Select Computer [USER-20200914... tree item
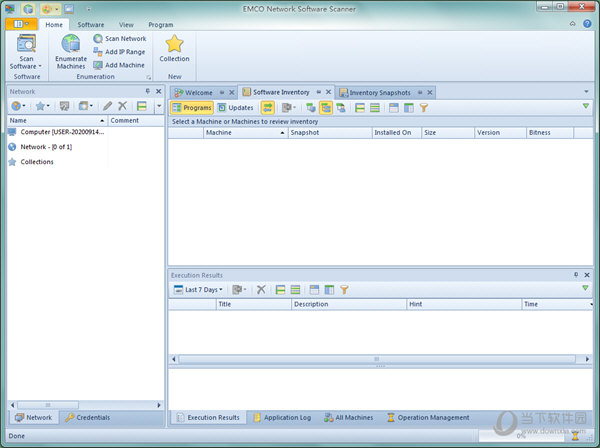The width and height of the screenshot is (600, 448). [56, 132]
